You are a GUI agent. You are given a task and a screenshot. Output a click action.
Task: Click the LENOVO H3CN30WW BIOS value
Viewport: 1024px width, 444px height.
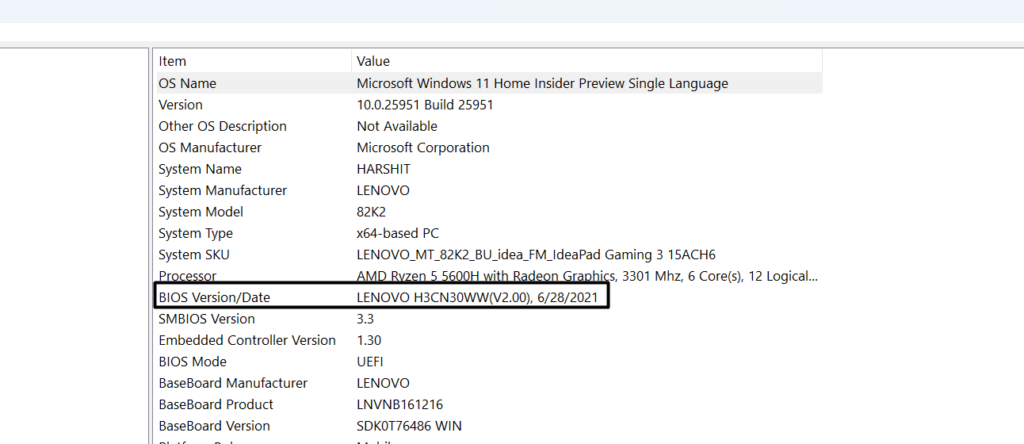[x=479, y=298]
